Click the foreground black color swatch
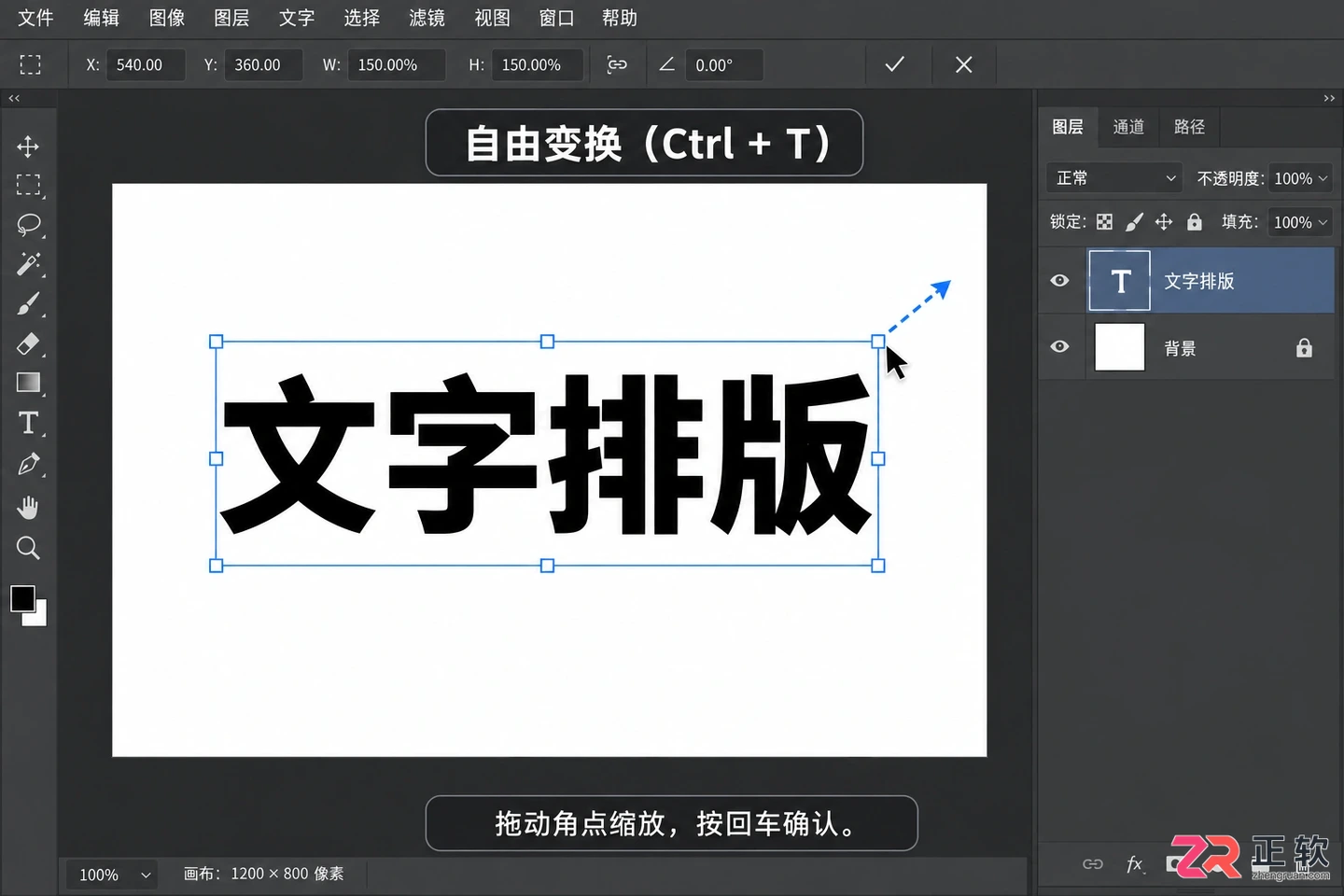This screenshot has width=1344, height=896. click(x=22, y=598)
